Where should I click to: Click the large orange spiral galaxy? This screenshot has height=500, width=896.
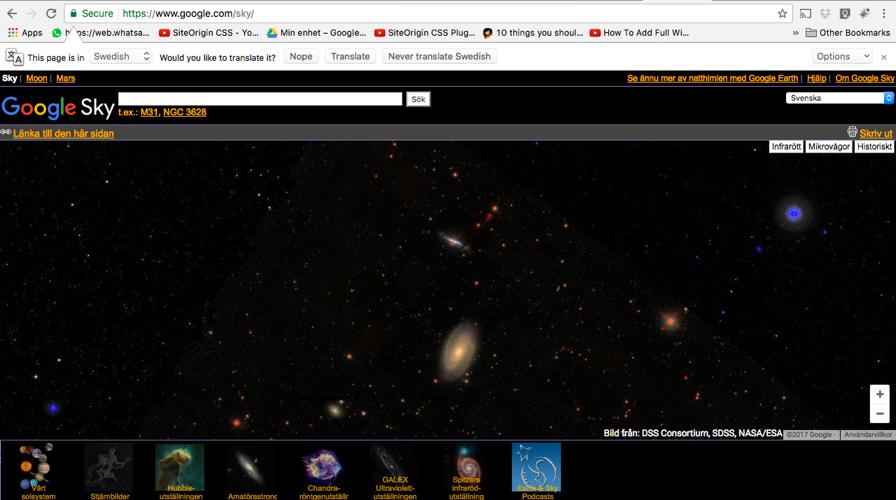click(x=458, y=351)
